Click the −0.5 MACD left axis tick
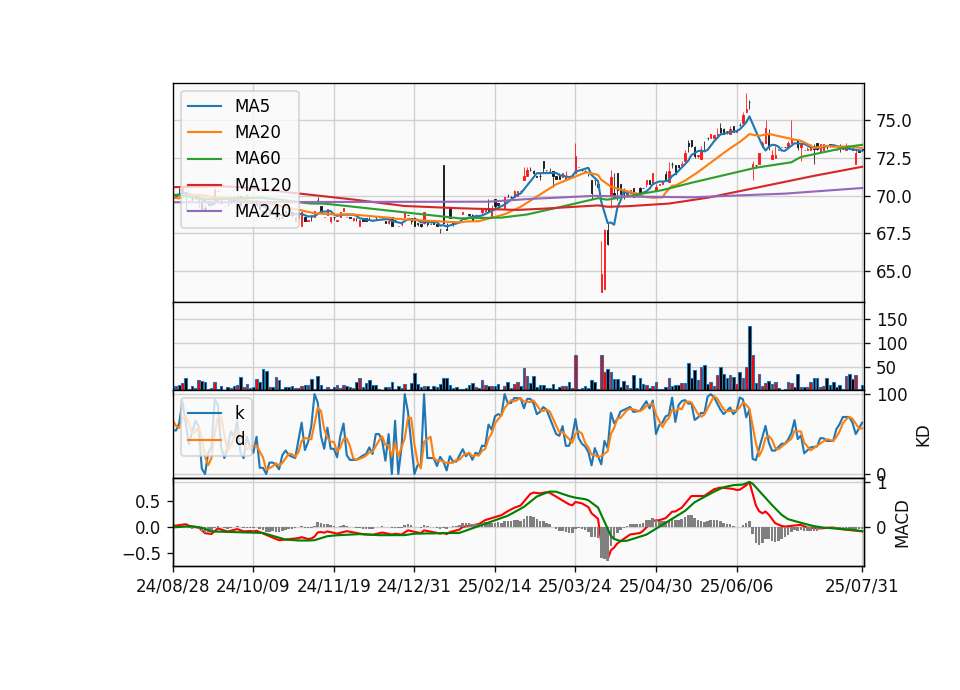 141,554
